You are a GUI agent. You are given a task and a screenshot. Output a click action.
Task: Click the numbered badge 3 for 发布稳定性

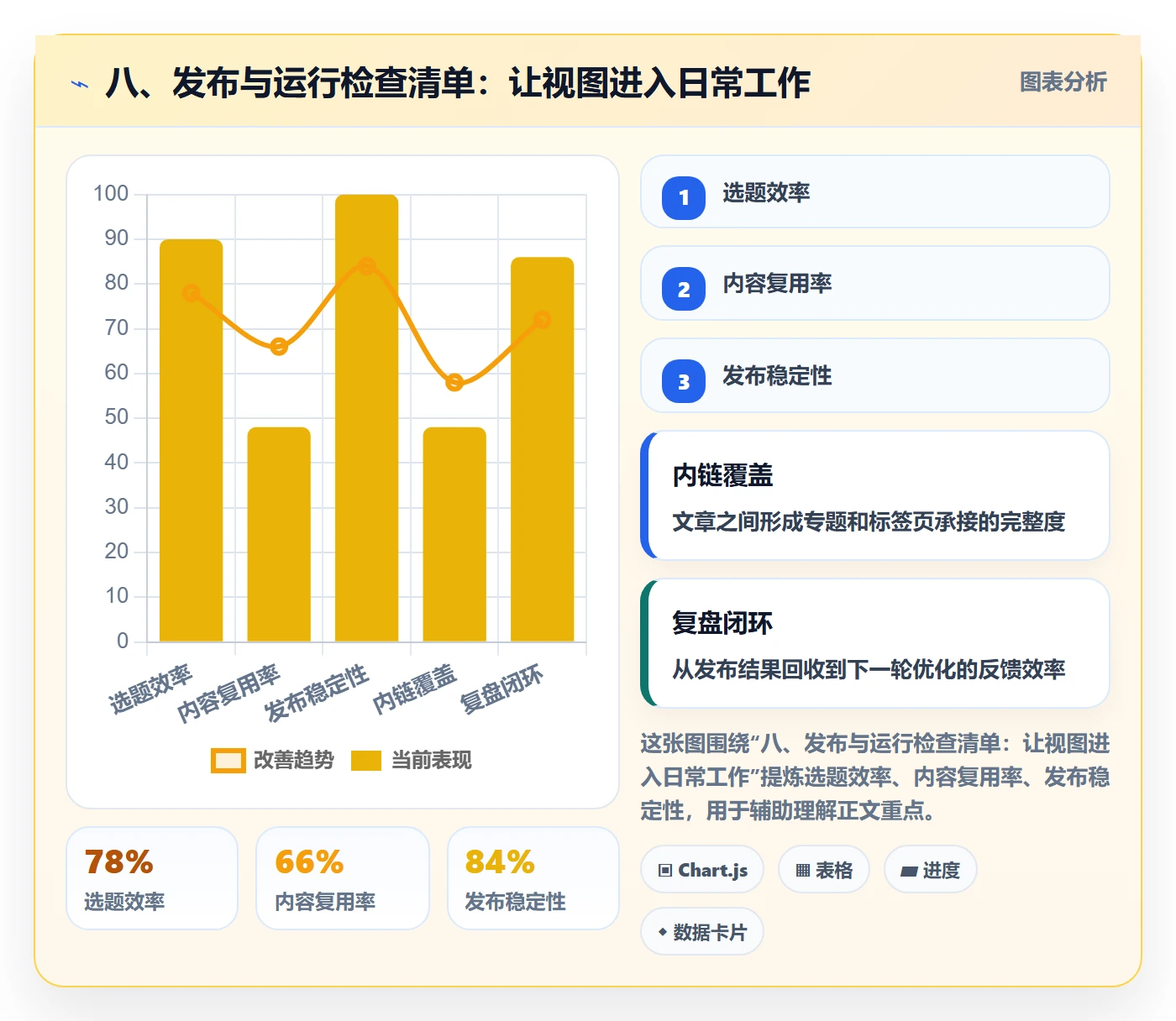[x=684, y=381]
